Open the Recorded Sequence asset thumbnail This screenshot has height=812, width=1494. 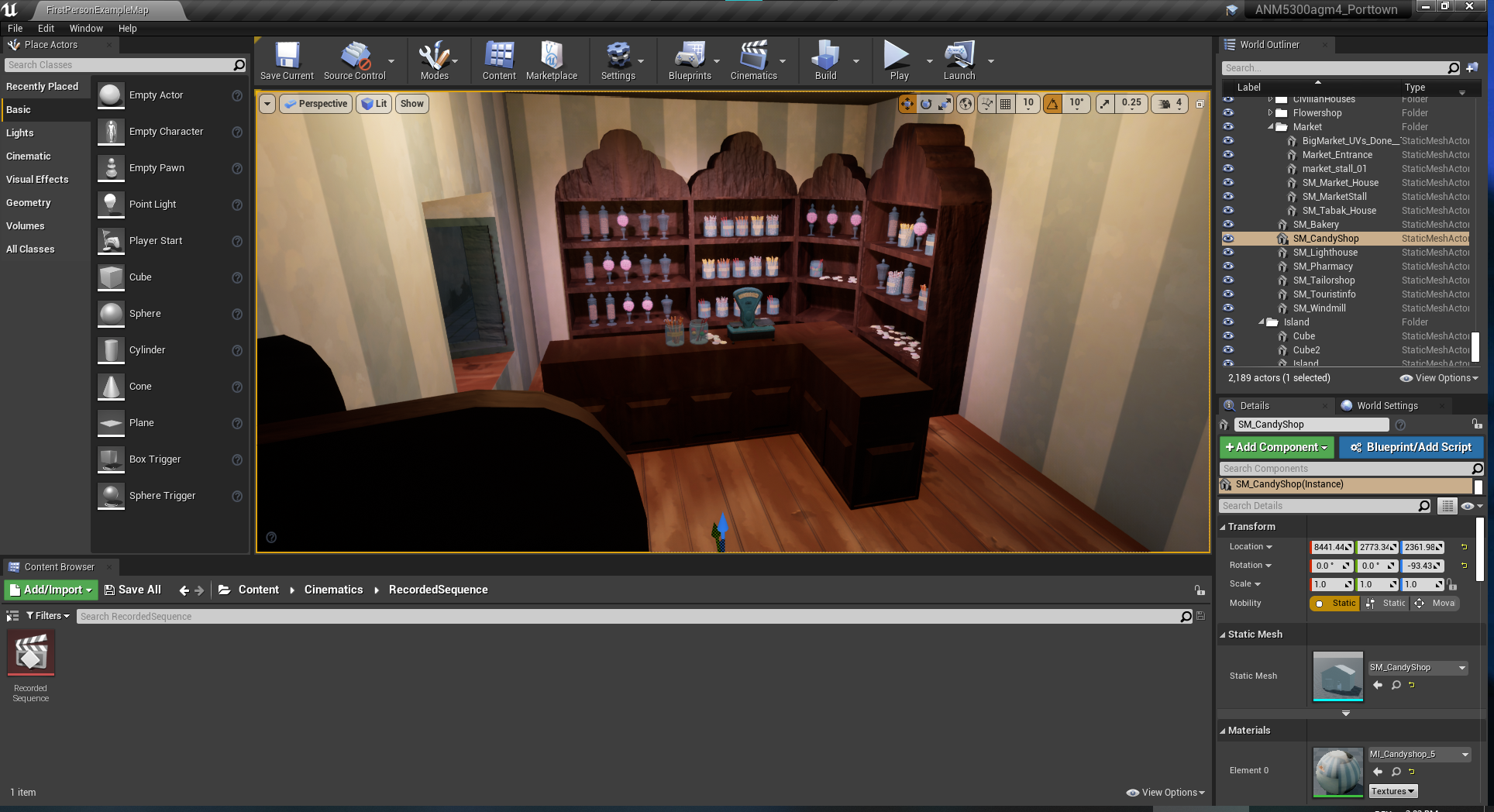click(x=31, y=652)
